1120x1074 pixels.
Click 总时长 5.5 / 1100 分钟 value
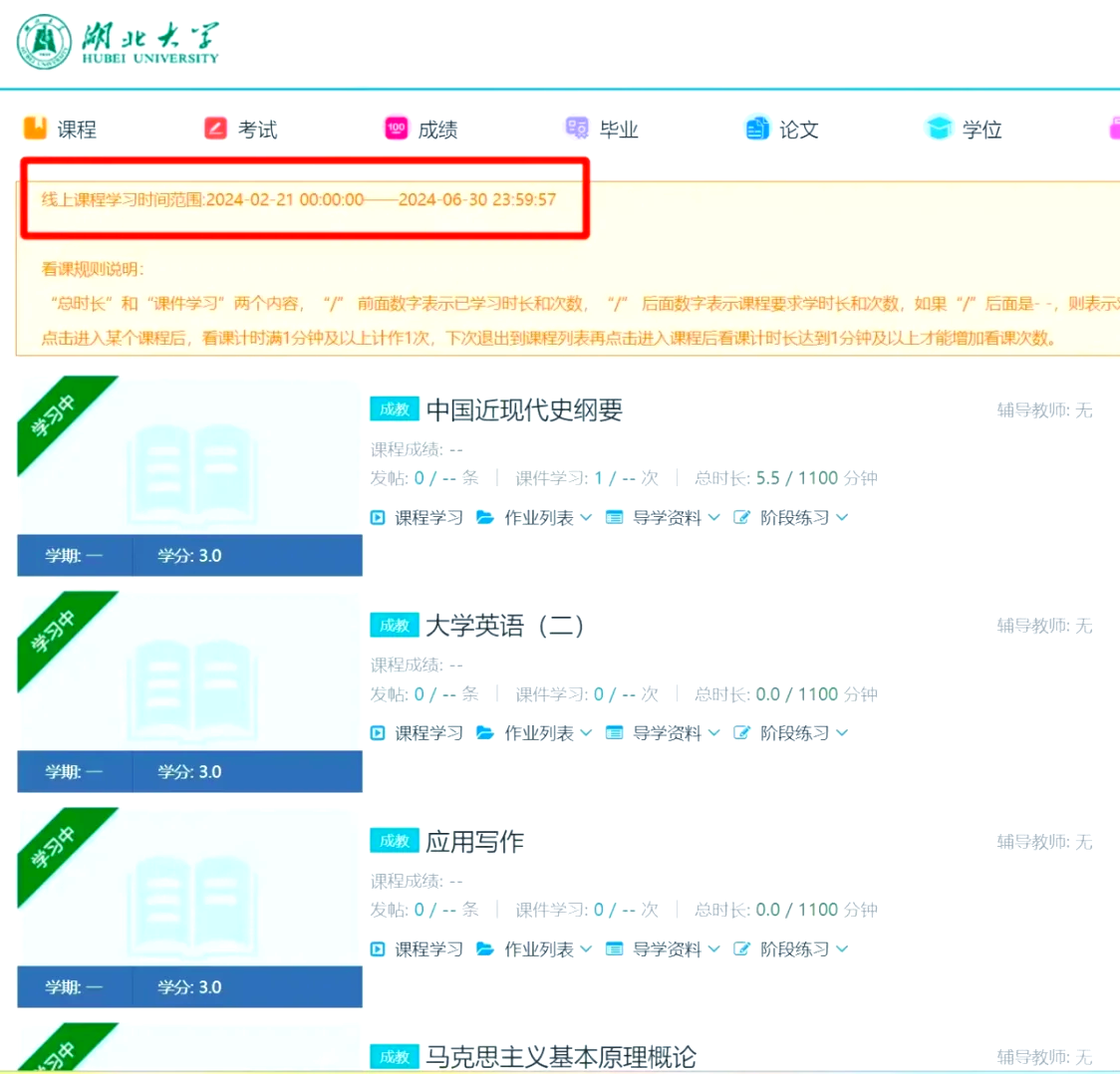[x=786, y=478]
